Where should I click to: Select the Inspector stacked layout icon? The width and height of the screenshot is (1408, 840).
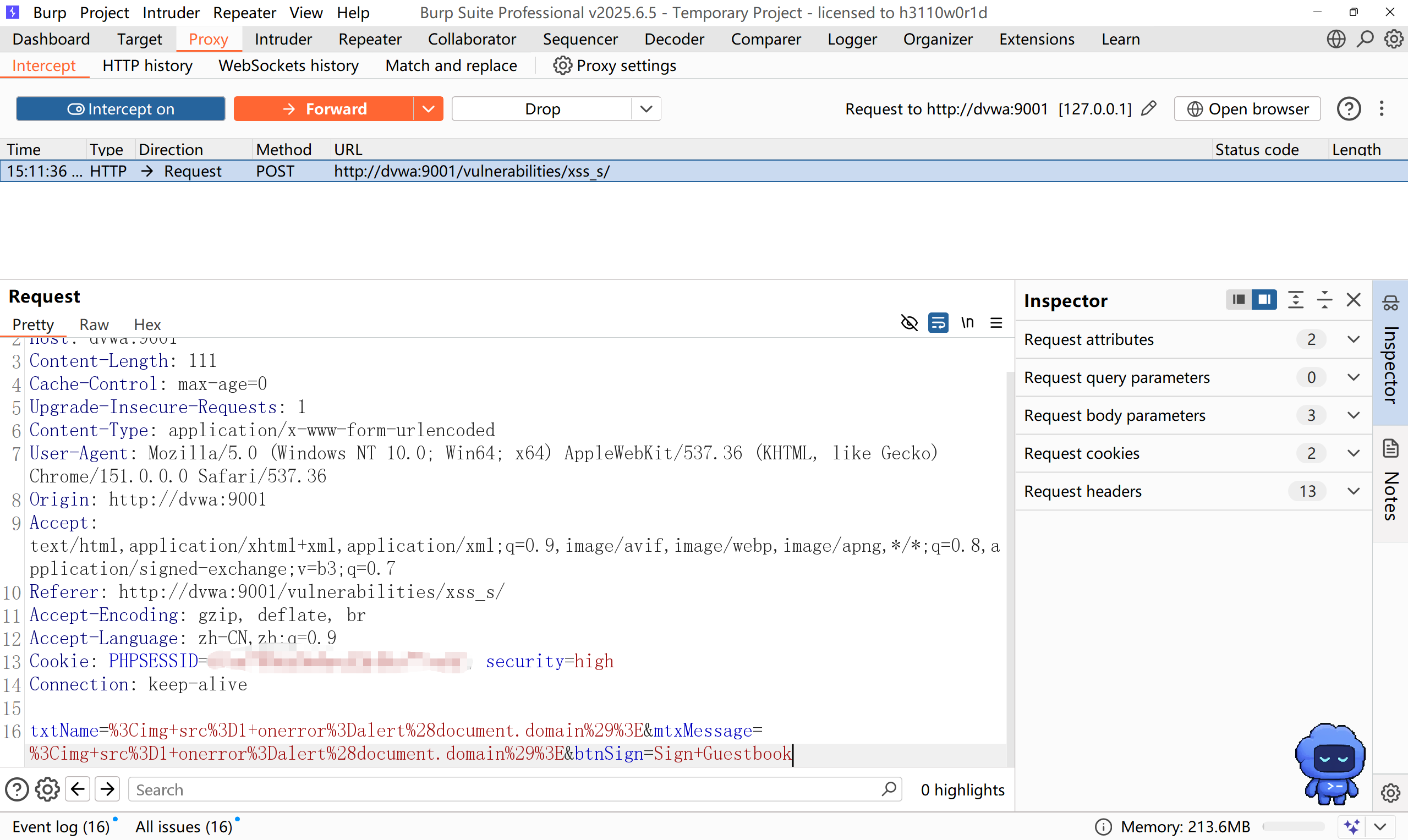(x=1238, y=299)
